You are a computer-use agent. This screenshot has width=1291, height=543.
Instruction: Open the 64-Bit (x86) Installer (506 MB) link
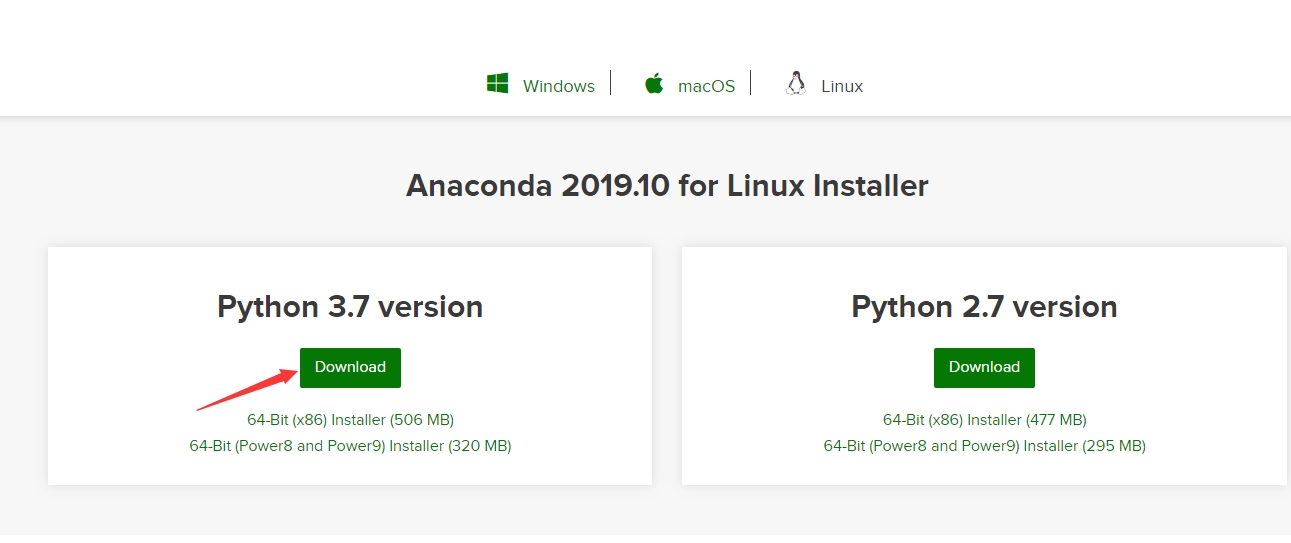pyautogui.click(x=350, y=420)
